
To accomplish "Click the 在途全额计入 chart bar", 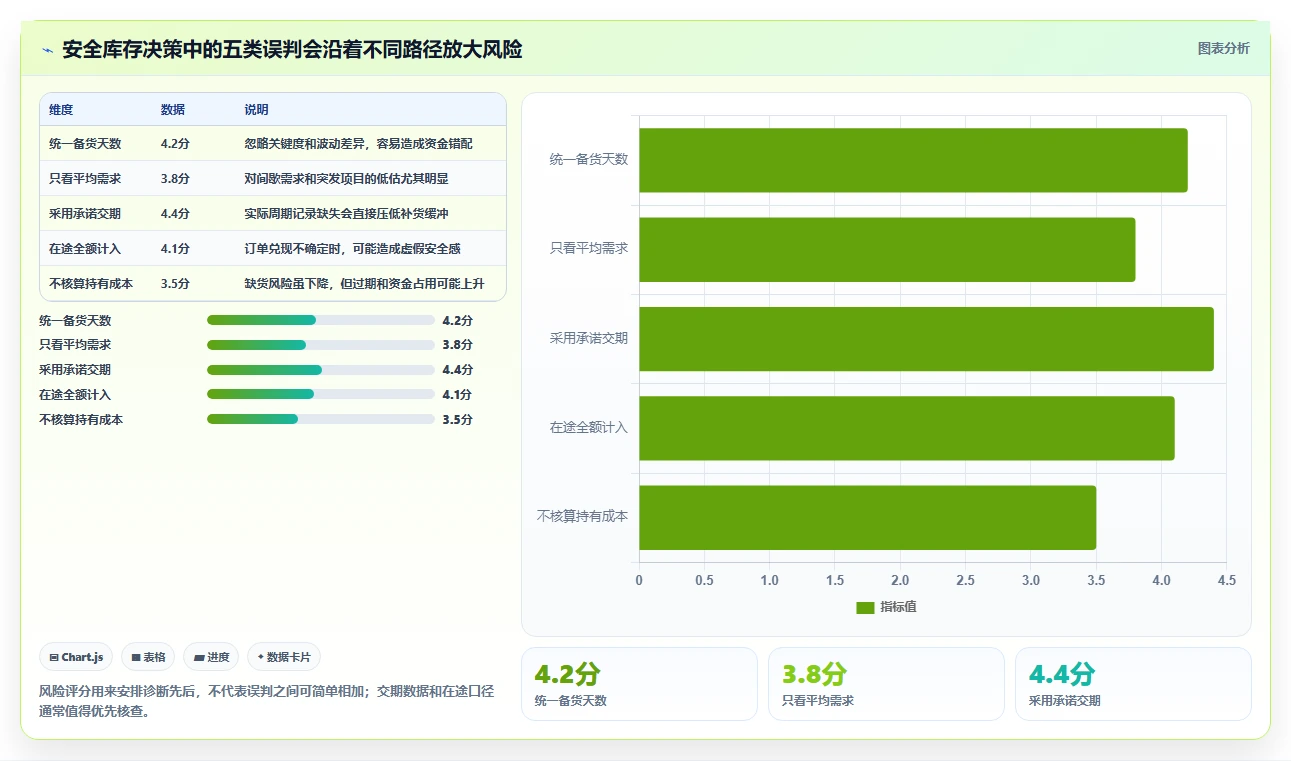I will pyautogui.click(x=907, y=428).
